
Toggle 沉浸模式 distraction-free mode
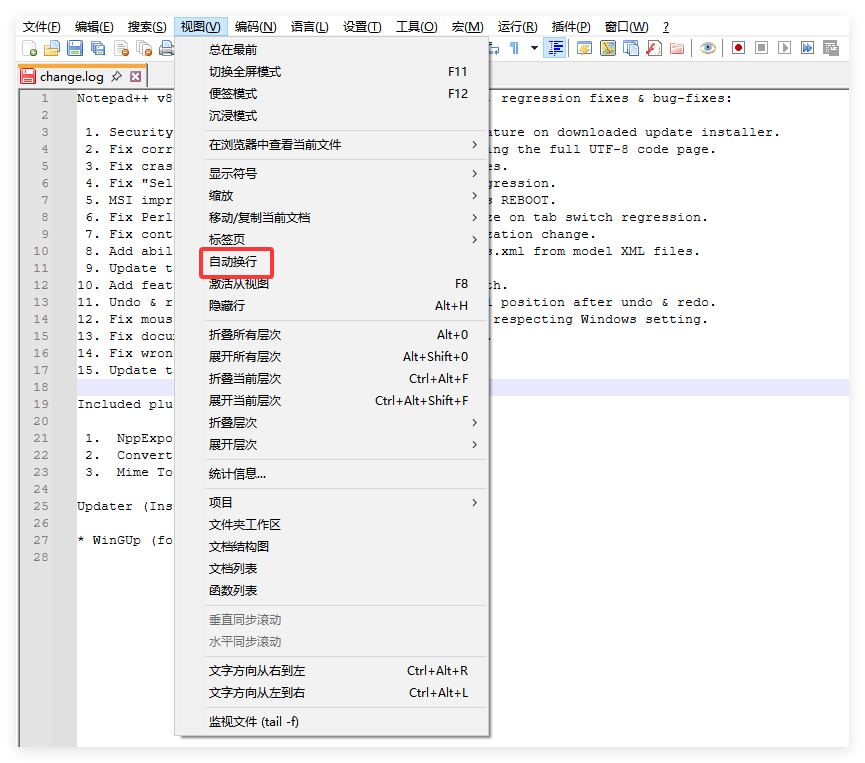332,116
